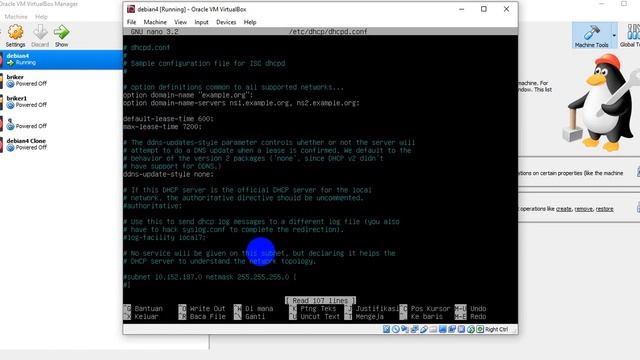Click nano 'Undo' shortcut label

click(478, 309)
